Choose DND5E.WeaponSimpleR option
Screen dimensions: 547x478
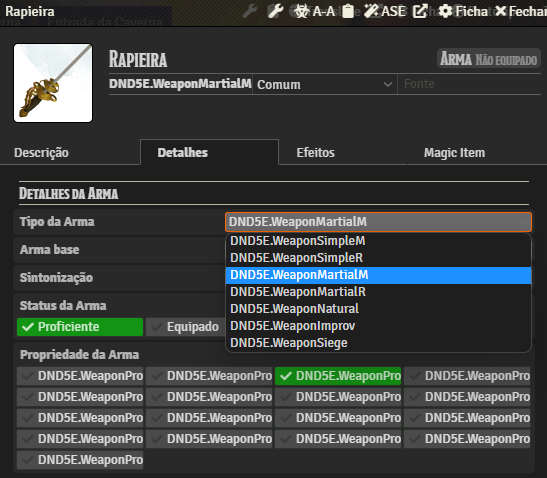tap(379, 258)
